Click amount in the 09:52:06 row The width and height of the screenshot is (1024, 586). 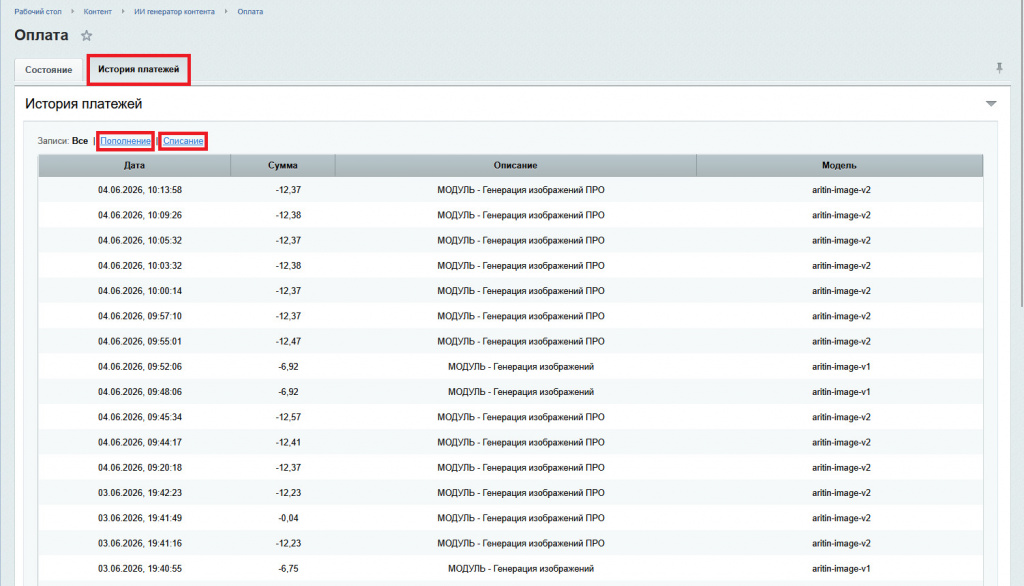[x=288, y=367]
